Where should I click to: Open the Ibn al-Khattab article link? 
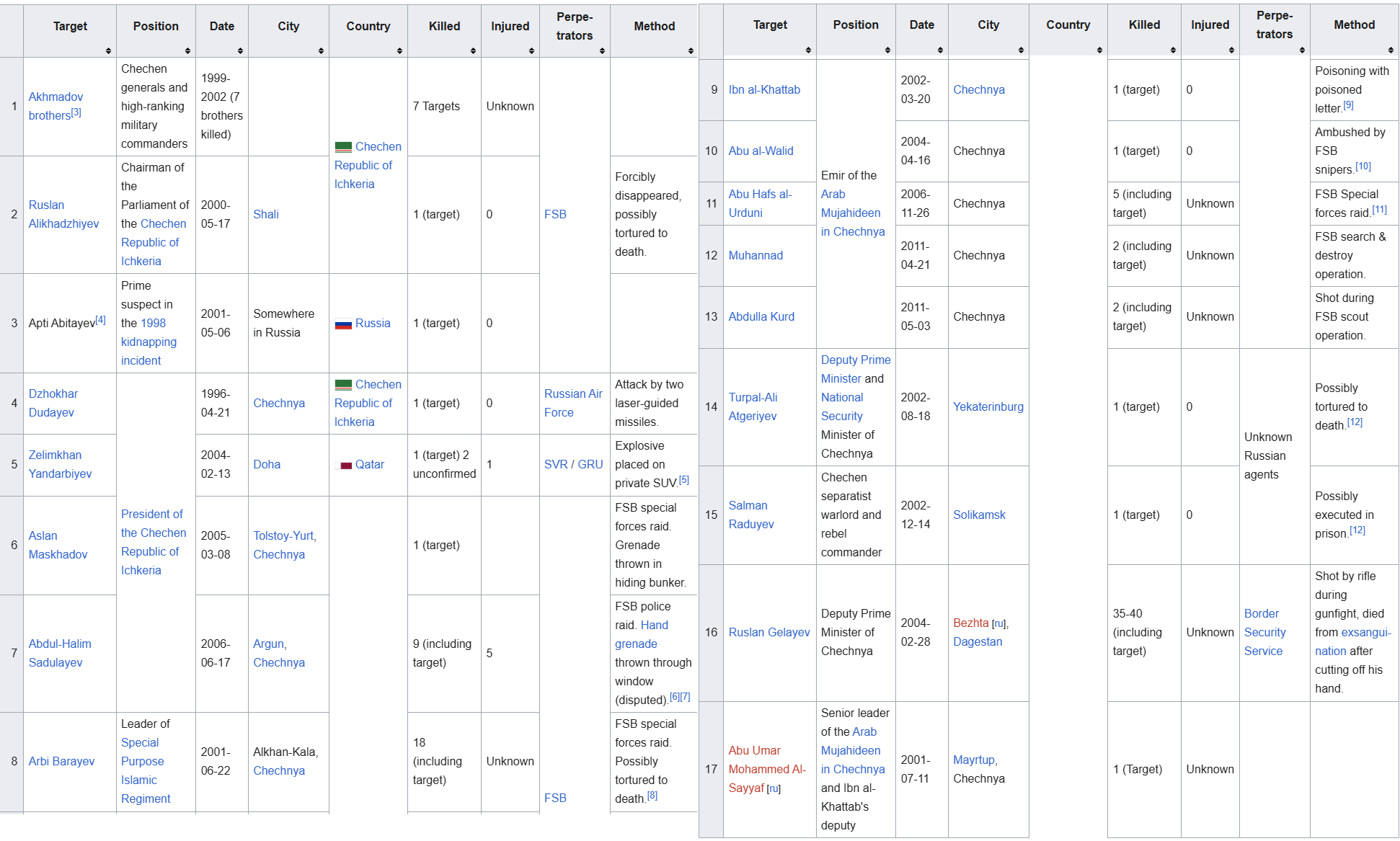(x=764, y=89)
